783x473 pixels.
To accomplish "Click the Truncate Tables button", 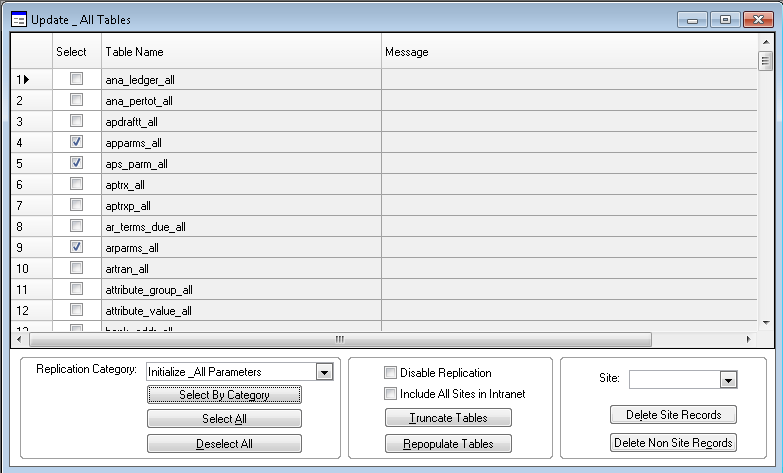I will [x=448, y=418].
